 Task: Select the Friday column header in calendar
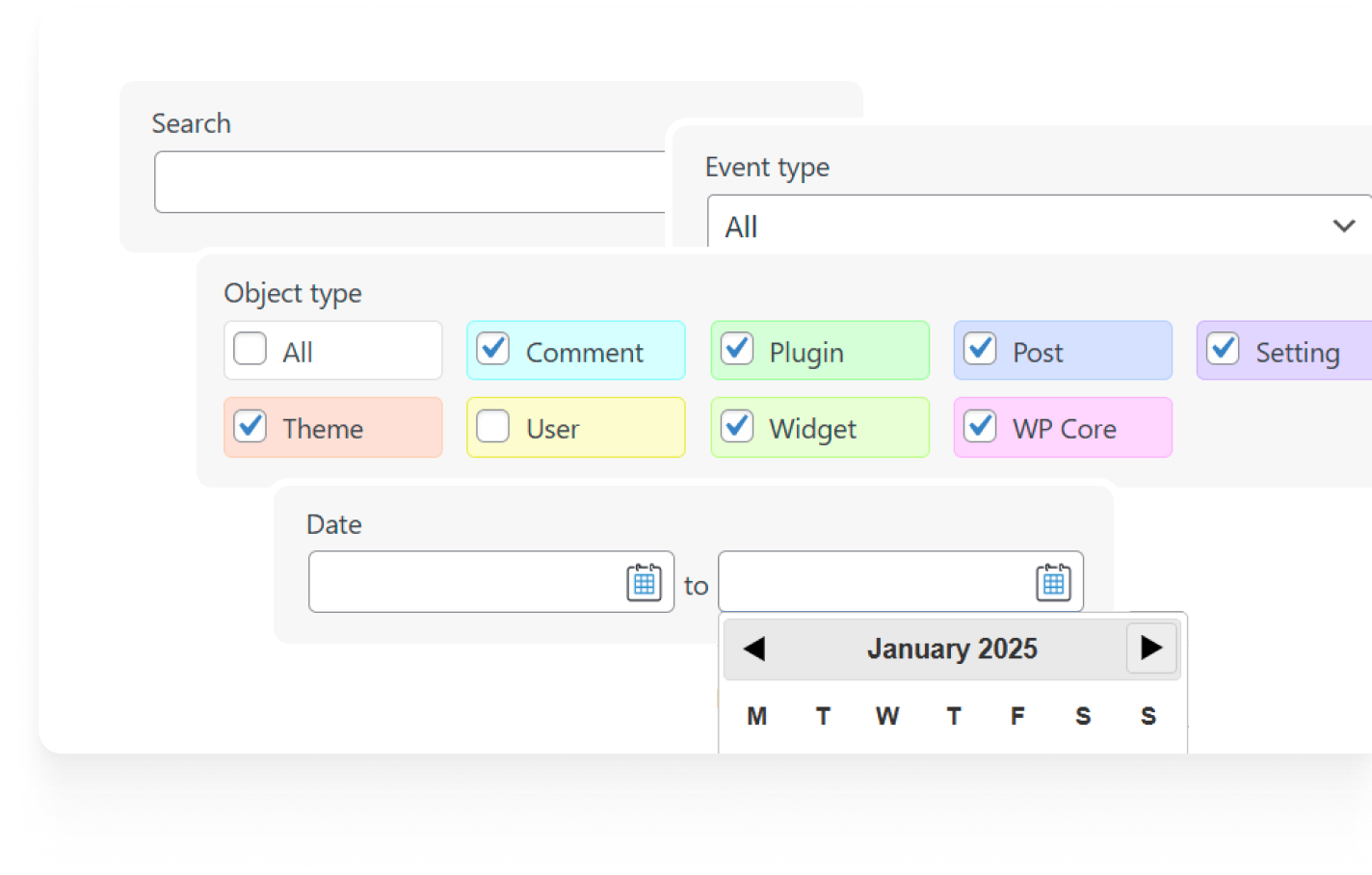1017,716
